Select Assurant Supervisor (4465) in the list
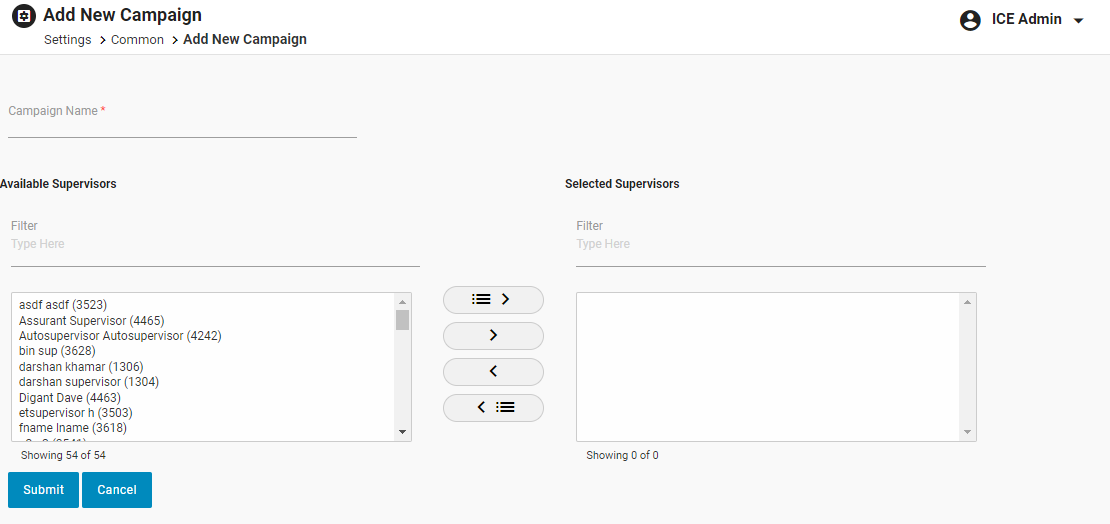This screenshot has height=524, width=1110. pyautogui.click(x=91, y=321)
